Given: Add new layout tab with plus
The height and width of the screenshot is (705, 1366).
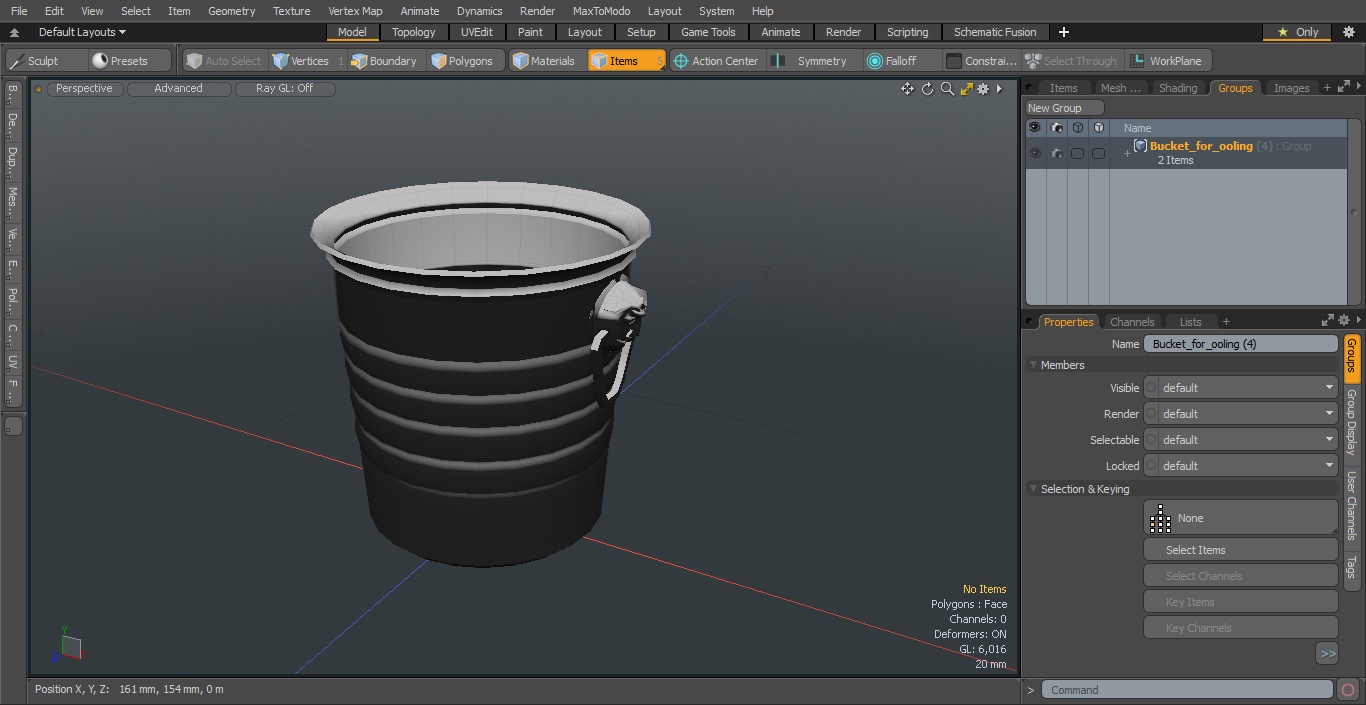Looking at the screenshot, I should (1063, 32).
